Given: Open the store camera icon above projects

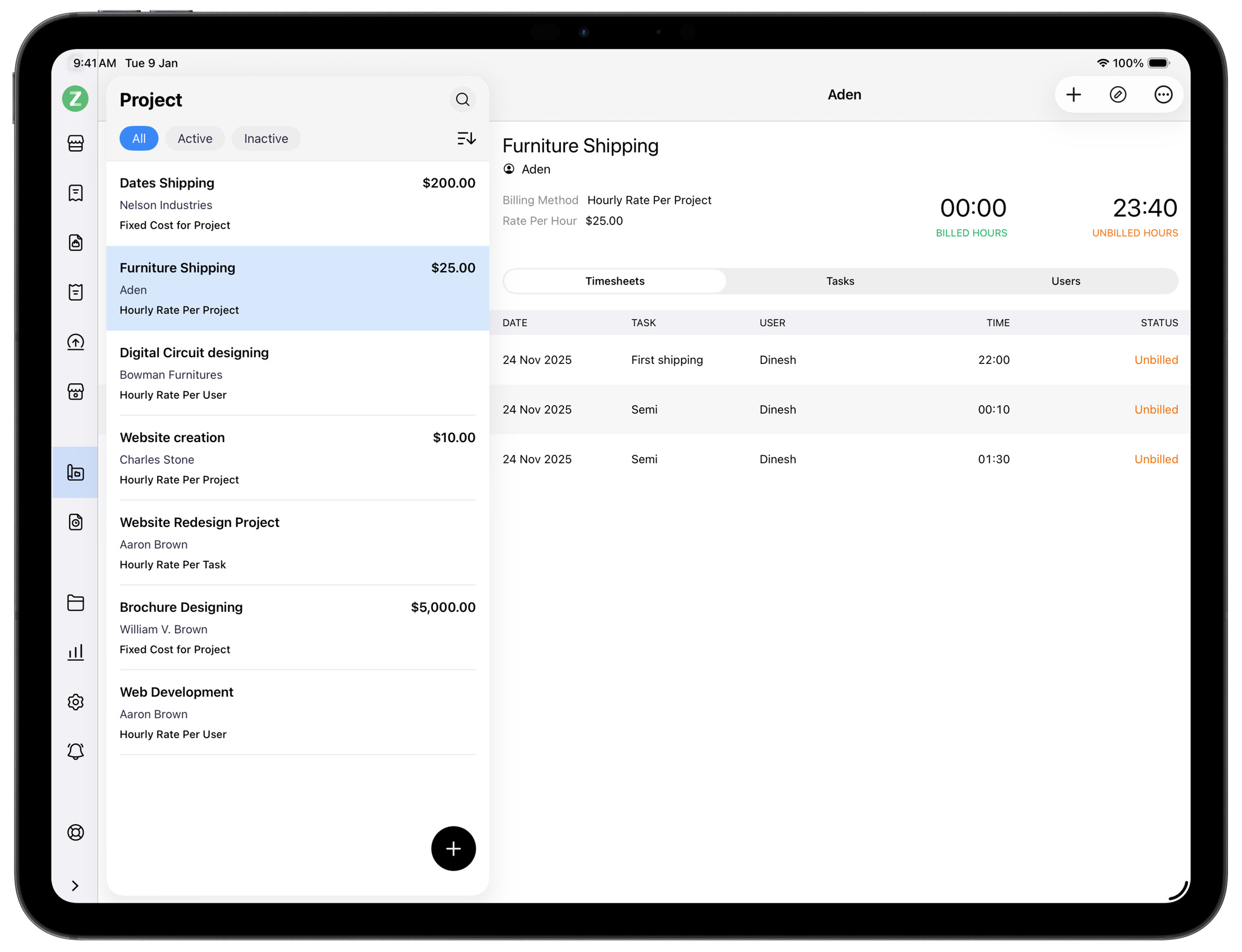Looking at the screenshot, I should [x=75, y=392].
